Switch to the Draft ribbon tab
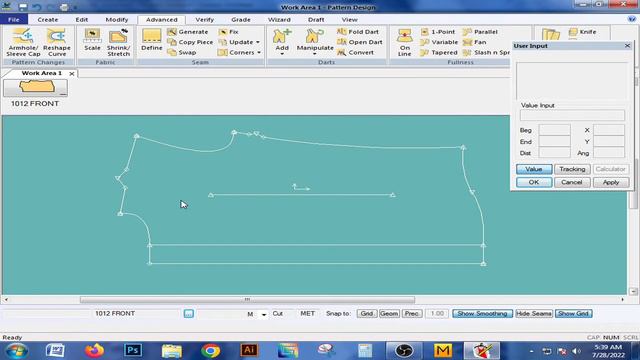The image size is (640, 360). click(x=316, y=20)
